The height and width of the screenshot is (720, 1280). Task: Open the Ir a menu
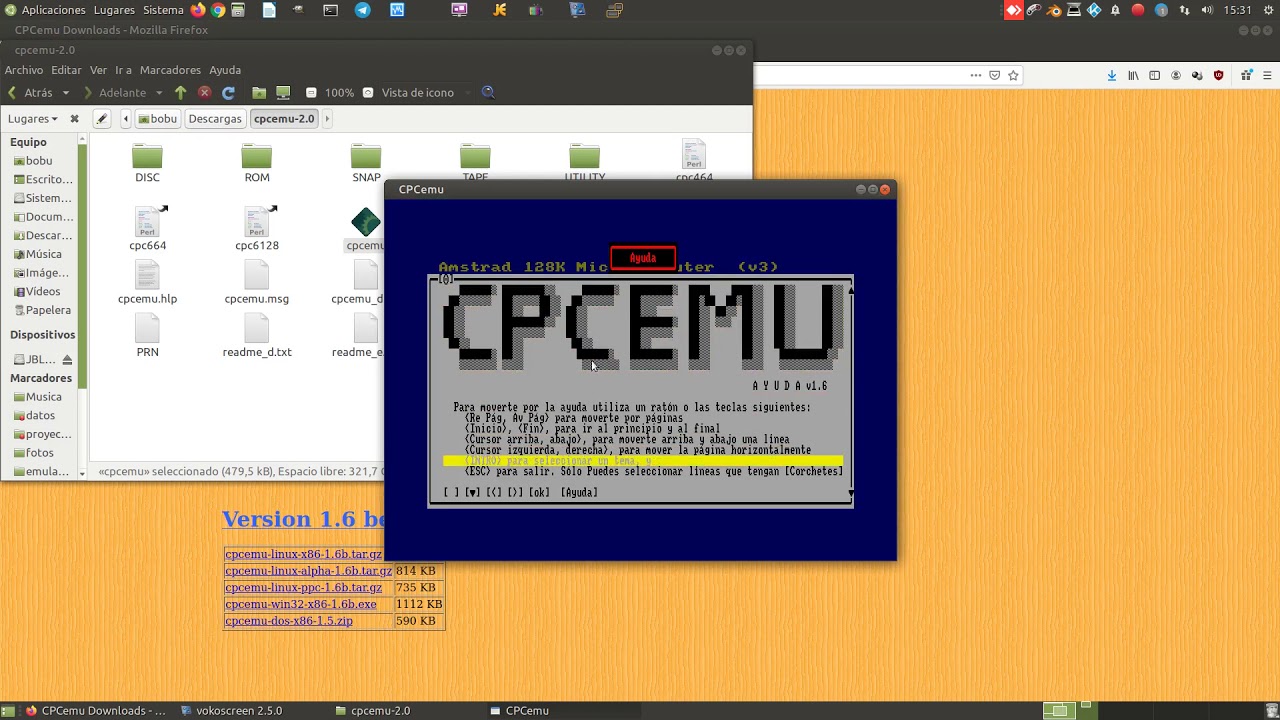[x=123, y=70]
